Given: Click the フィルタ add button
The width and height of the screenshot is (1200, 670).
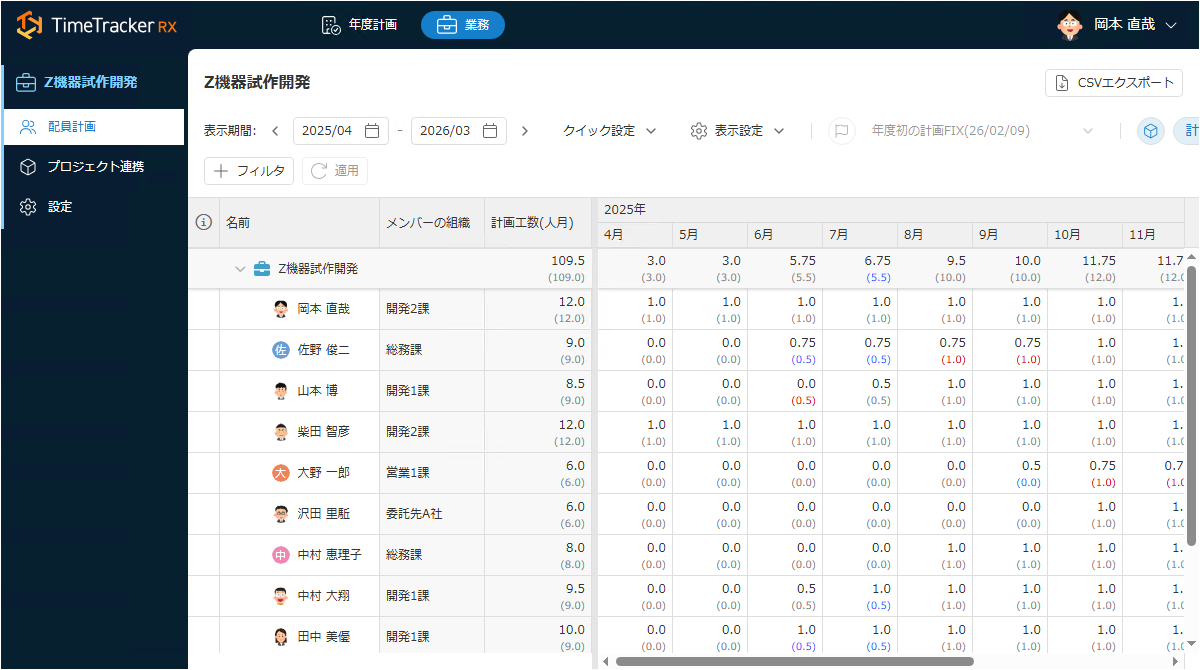Looking at the screenshot, I should pos(249,171).
